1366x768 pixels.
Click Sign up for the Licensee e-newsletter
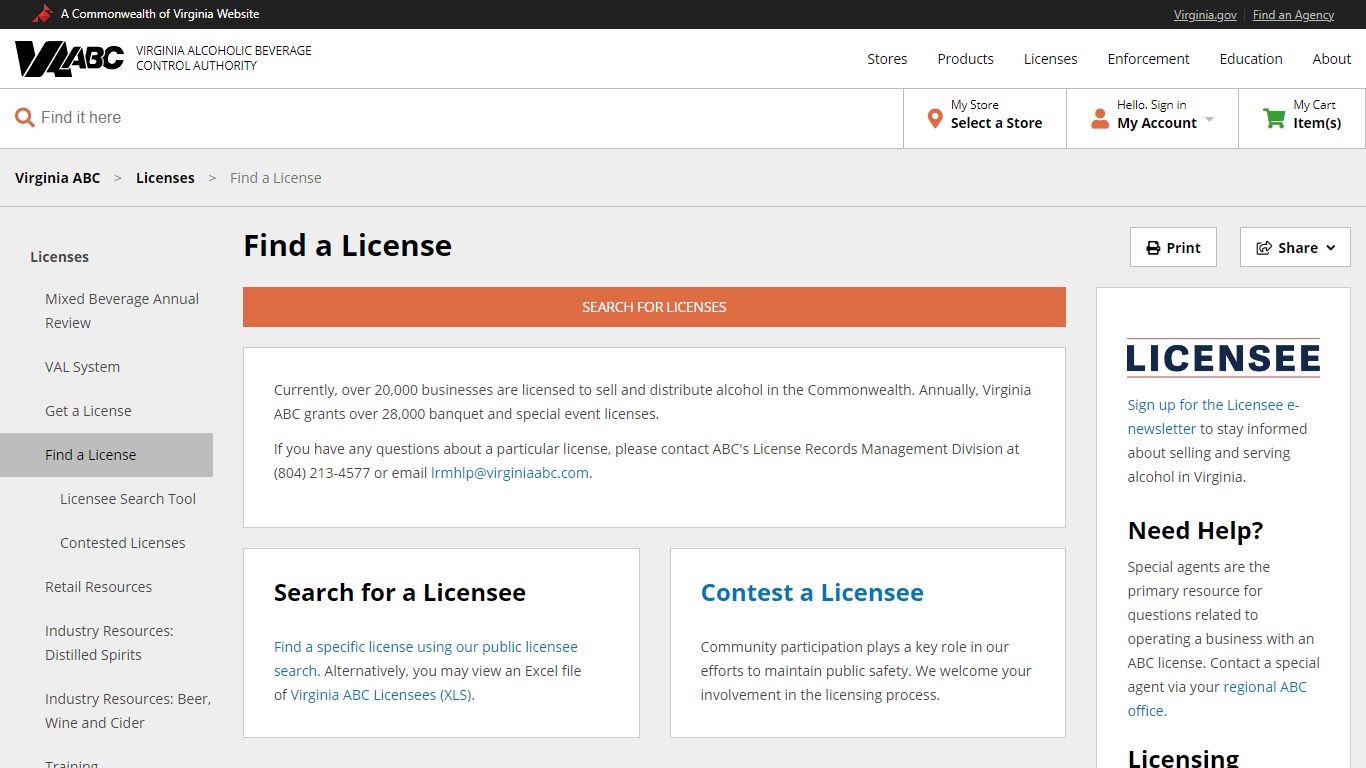(1213, 417)
